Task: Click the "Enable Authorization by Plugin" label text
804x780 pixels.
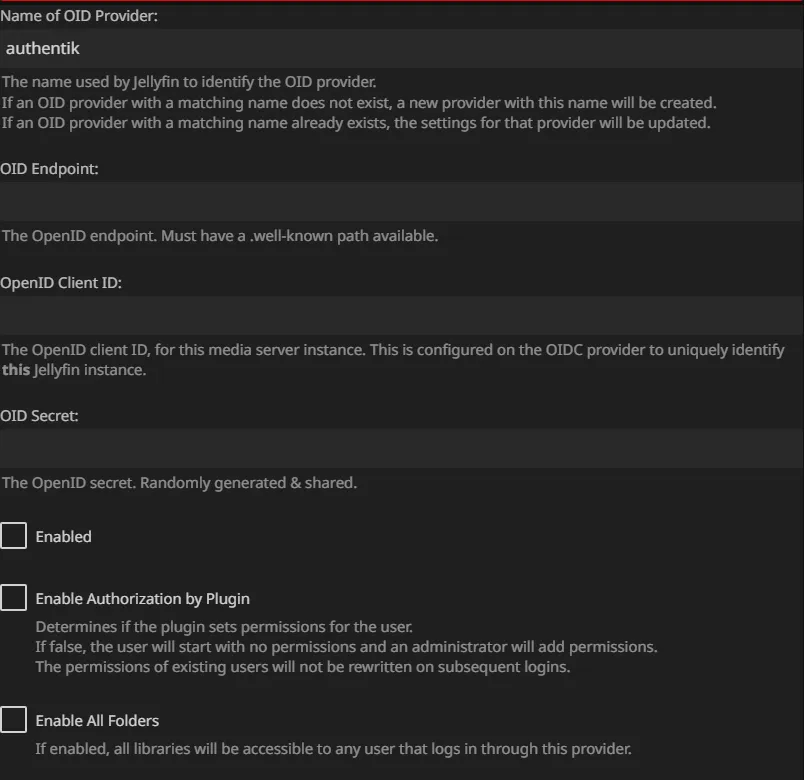Action: pos(142,599)
